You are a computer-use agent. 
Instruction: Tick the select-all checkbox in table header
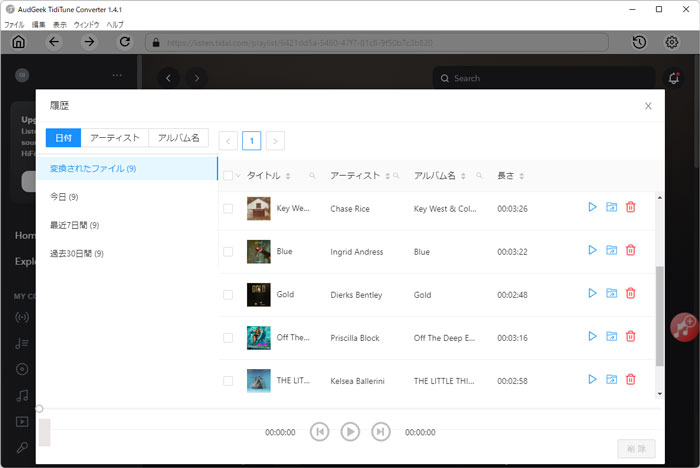[x=228, y=176]
